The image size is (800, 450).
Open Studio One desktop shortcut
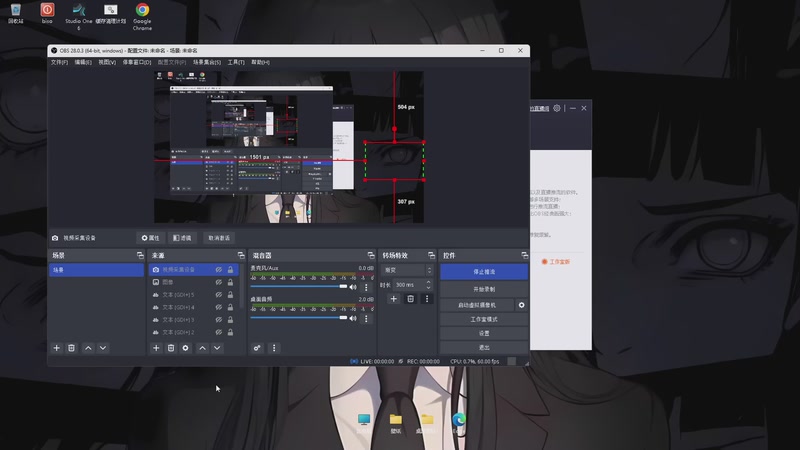[x=79, y=16]
